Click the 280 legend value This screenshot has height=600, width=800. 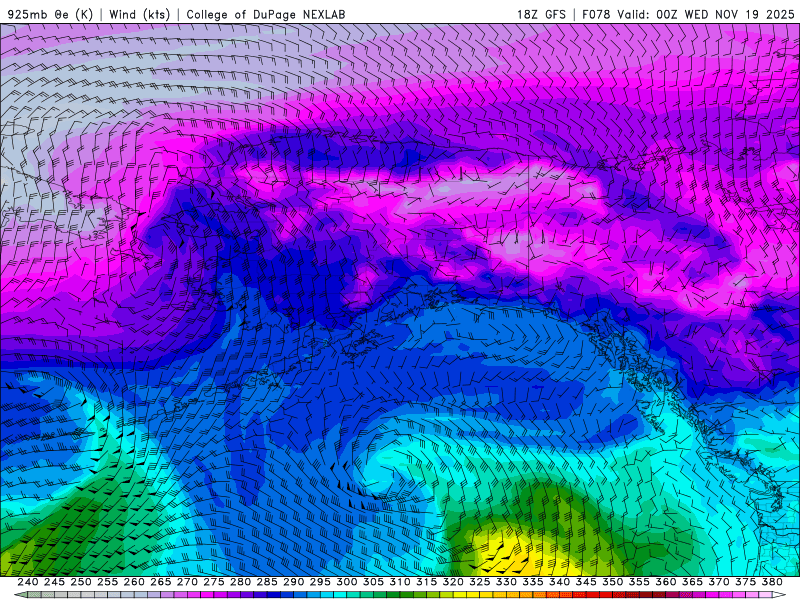(x=240, y=582)
